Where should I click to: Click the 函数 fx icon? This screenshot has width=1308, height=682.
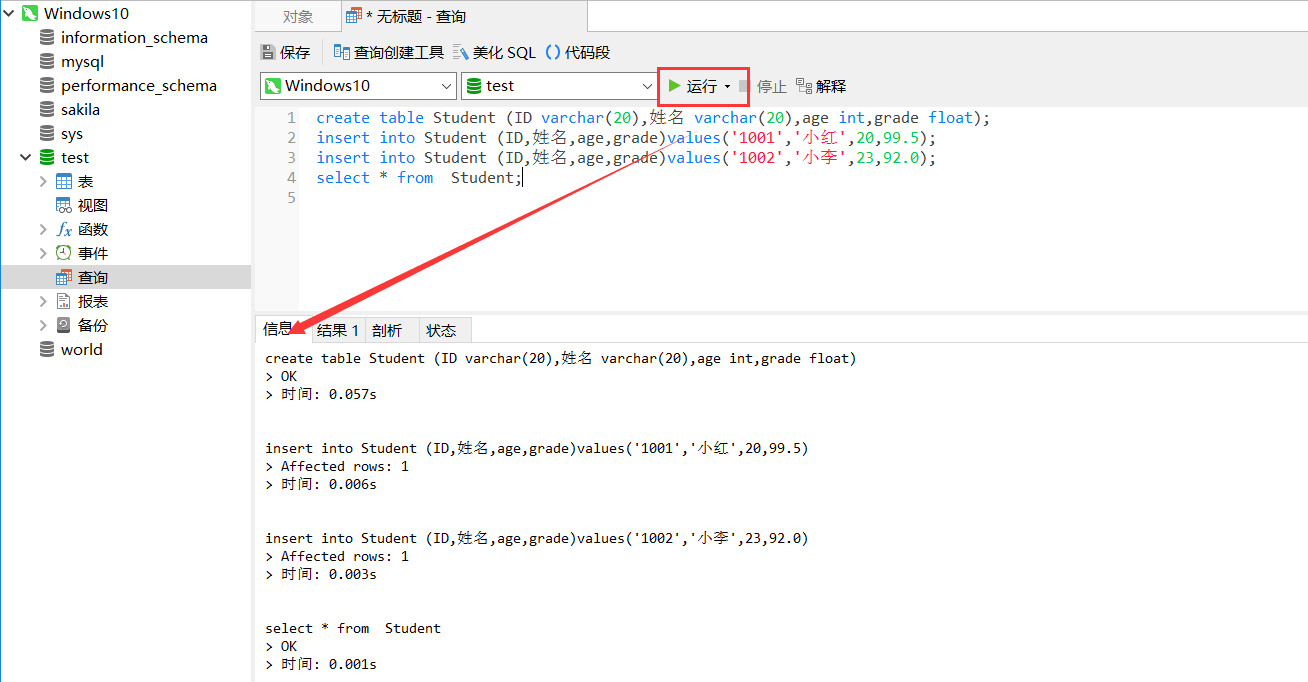click(64, 230)
